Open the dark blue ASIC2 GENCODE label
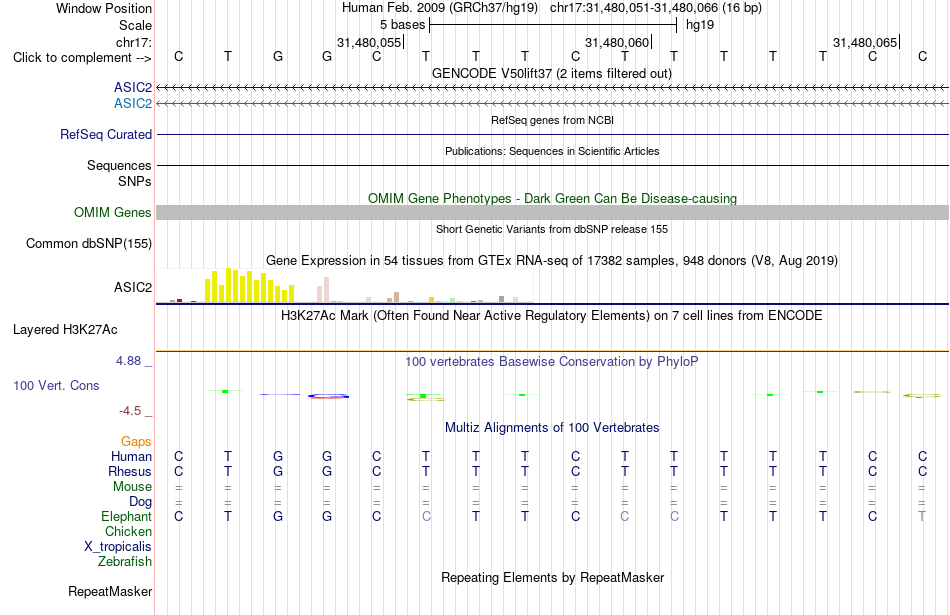 (x=133, y=88)
